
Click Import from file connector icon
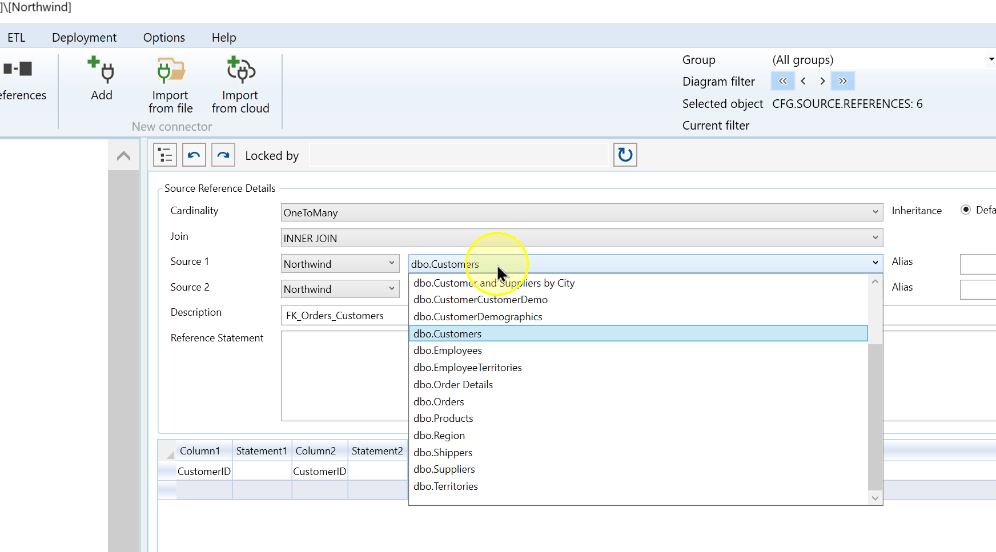click(x=170, y=71)
